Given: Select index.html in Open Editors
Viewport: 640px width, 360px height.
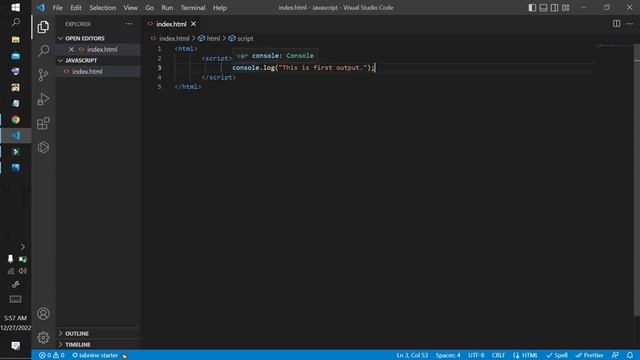Looking at the screenshot, I should (x=98, y=49).
